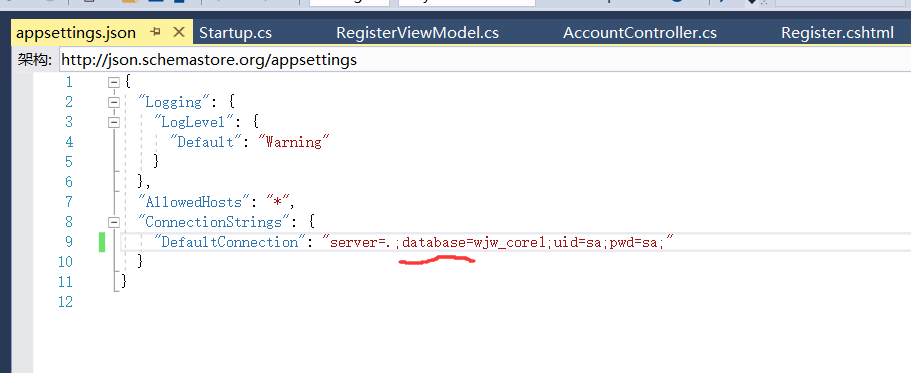Click the 架构 label

[x=34, y=59]
